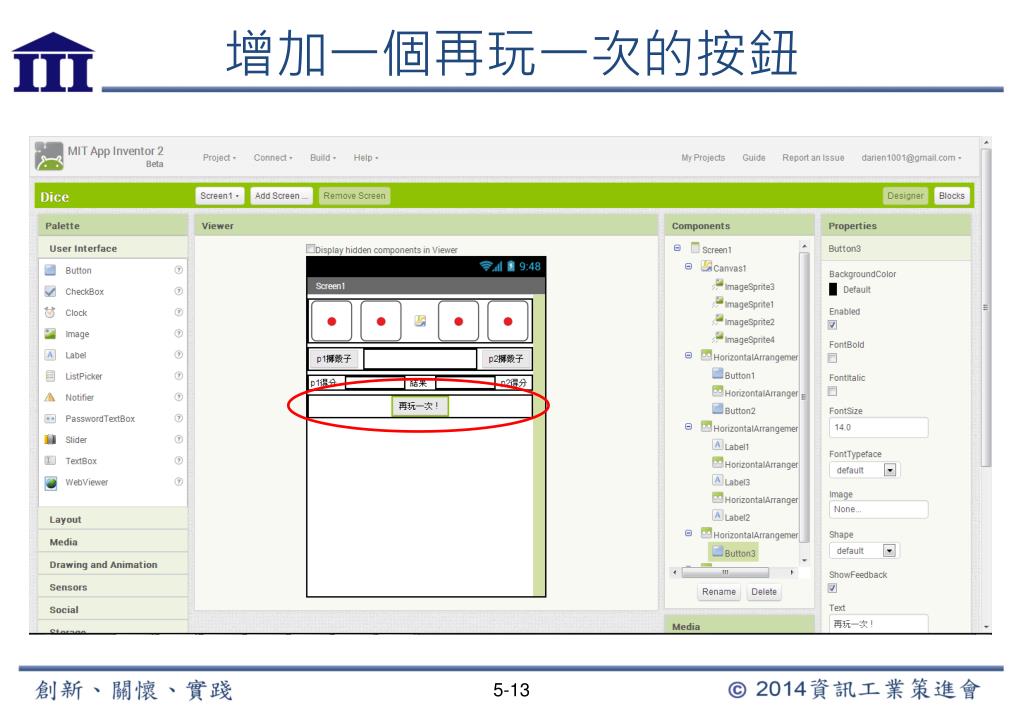Open help for Notifier component

pyautogui.click(x=178, y=397)
